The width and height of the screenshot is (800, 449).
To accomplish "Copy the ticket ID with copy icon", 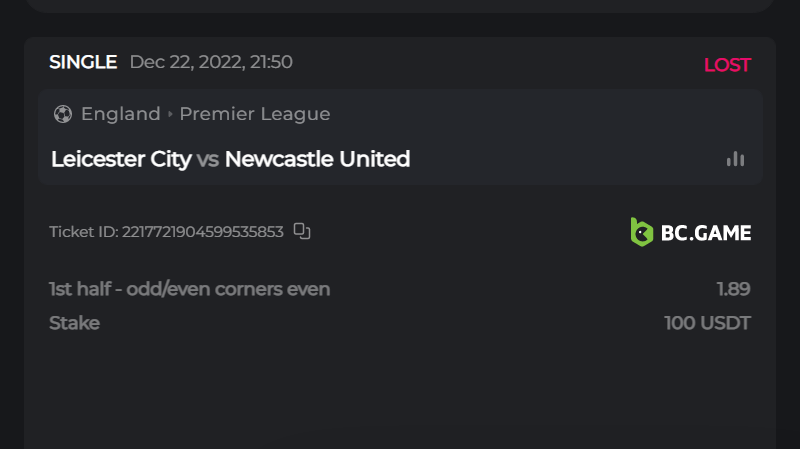I will coord(302,232).
